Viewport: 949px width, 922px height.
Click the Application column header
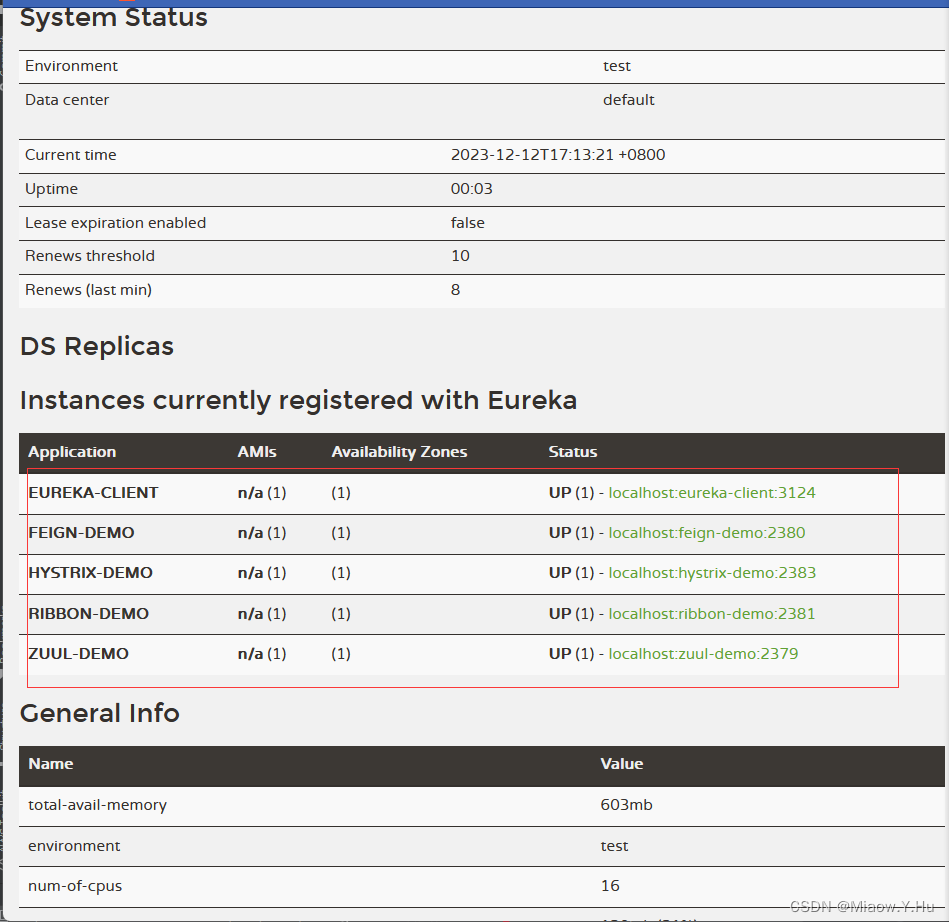(x=72, y=452)
